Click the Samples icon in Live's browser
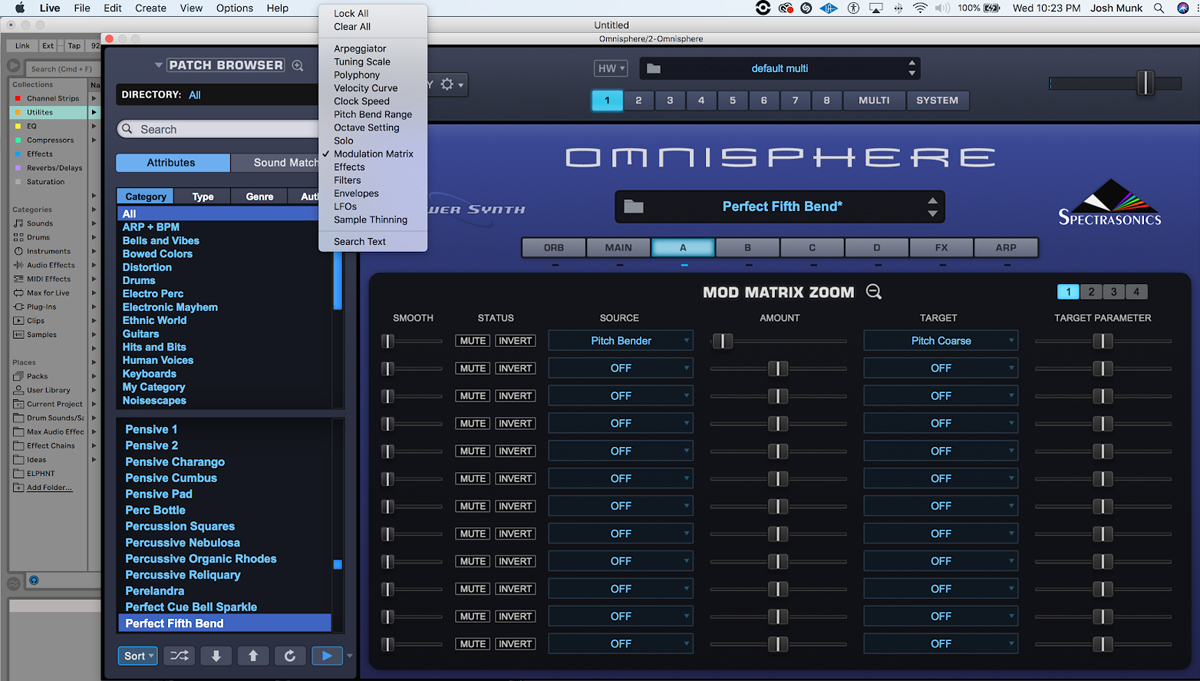 coord(19,335)
